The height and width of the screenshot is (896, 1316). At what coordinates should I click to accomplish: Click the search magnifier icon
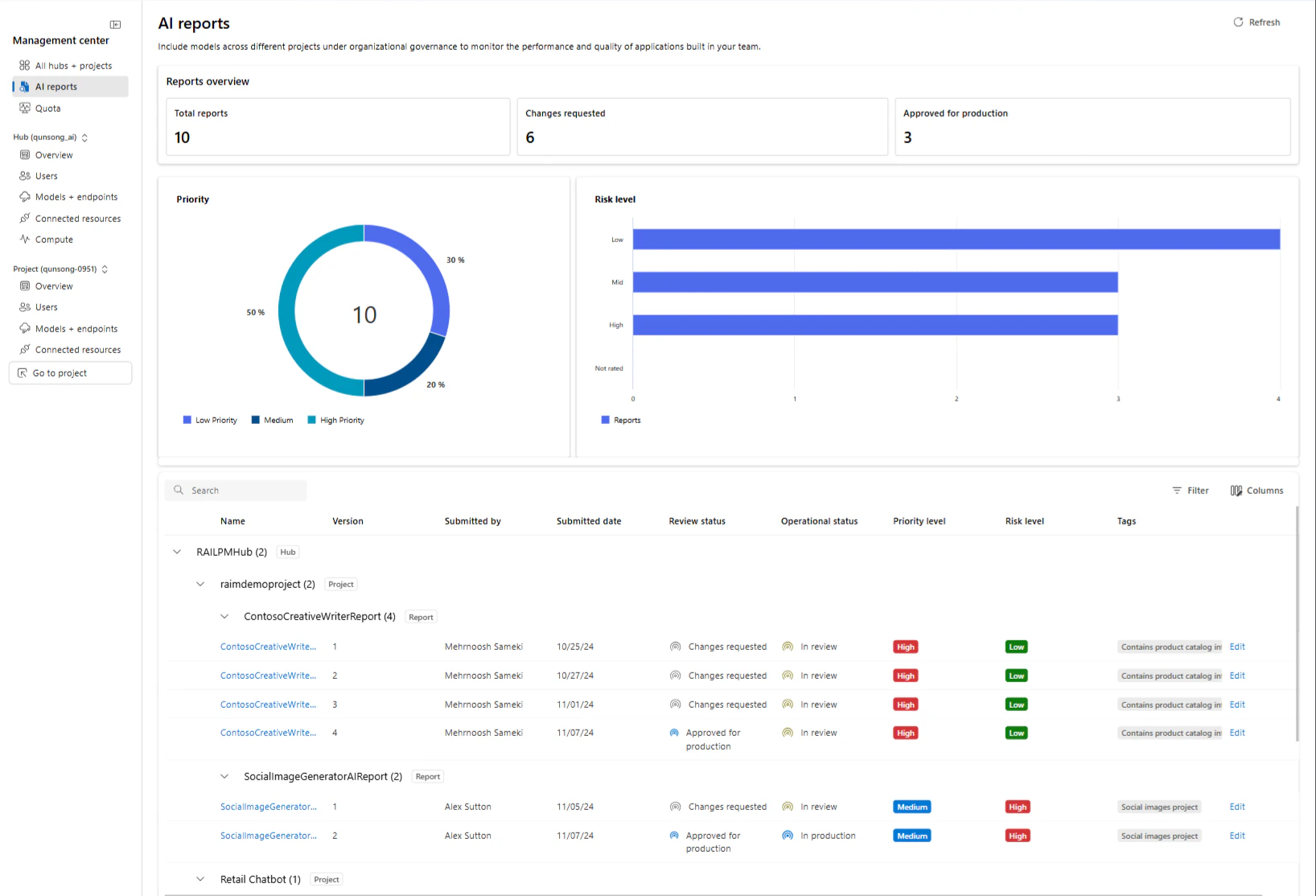179,490
